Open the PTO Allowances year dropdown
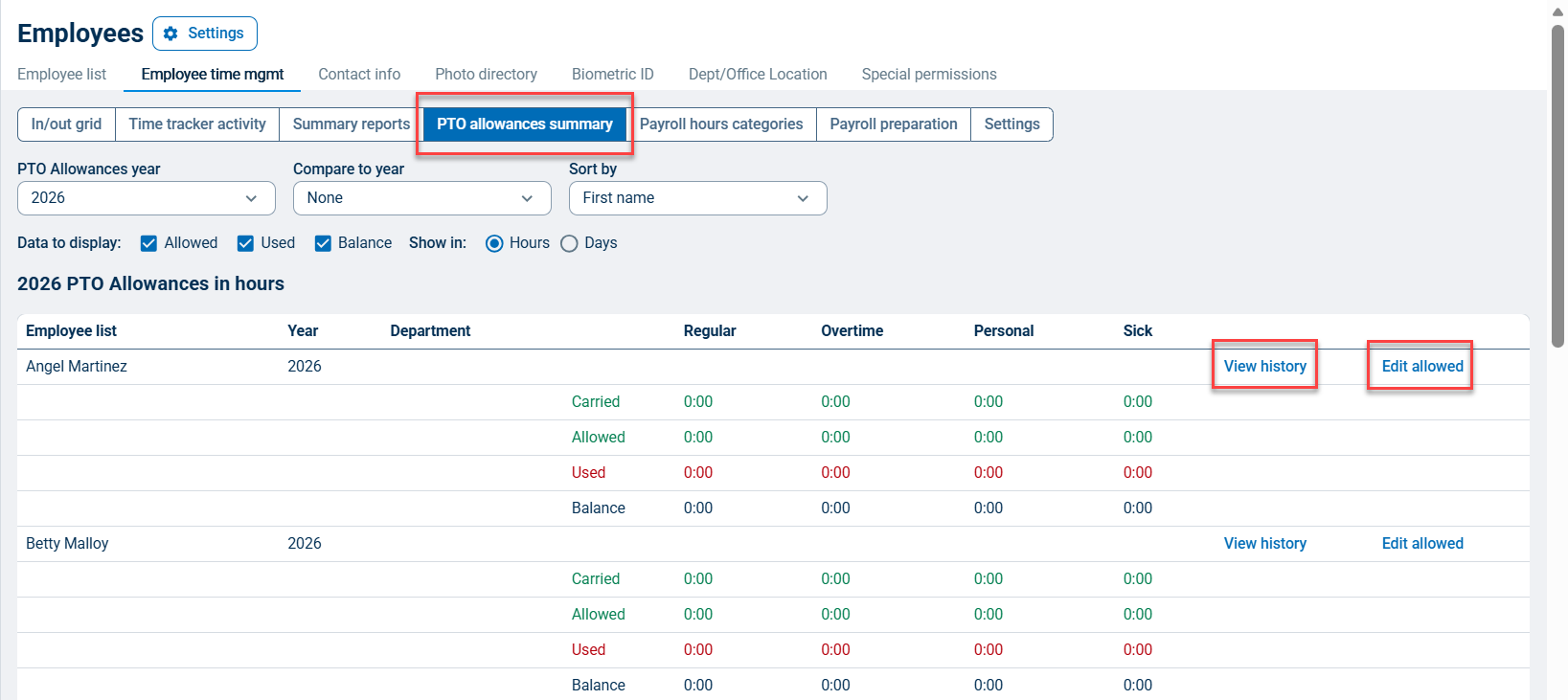Screen dimensions: 1568x700 tap(147, 198)
